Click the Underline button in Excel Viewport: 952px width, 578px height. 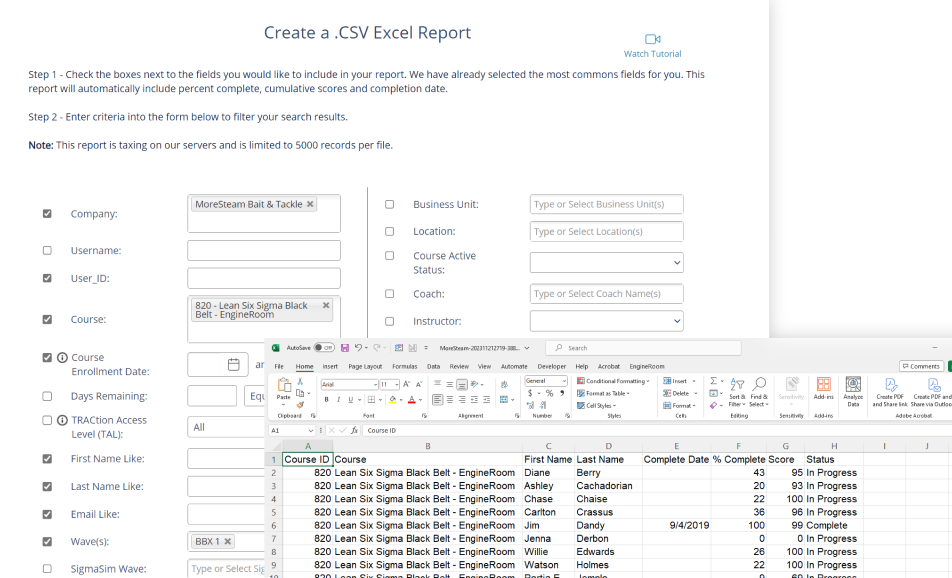coord(350,400)
